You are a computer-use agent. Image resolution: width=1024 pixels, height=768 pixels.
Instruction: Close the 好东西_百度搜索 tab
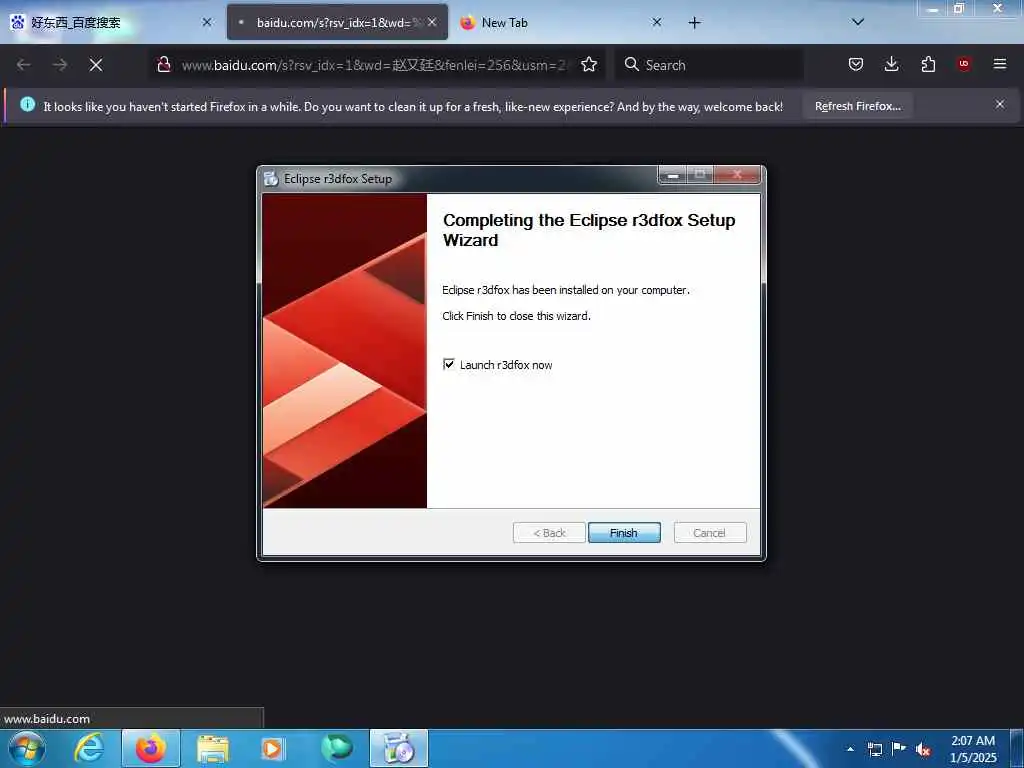(207, 22)
